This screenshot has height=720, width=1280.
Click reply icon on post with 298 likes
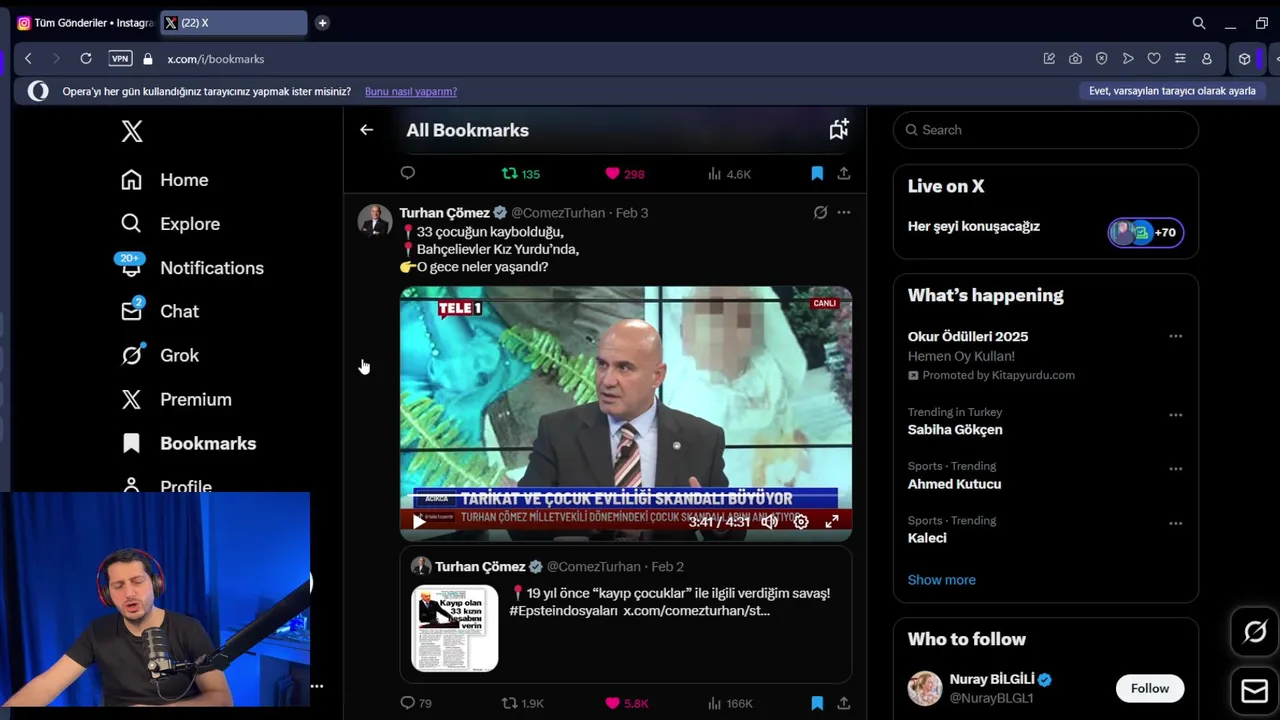[407, 173]
